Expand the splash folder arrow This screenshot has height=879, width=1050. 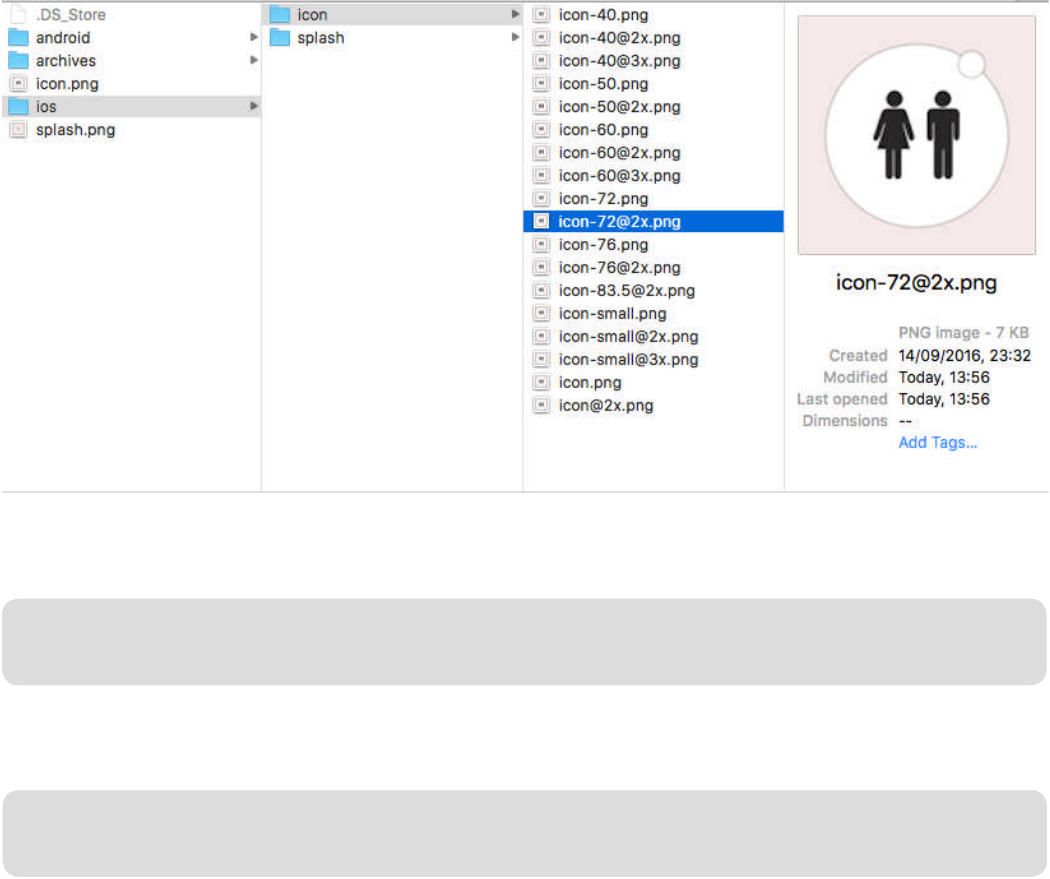(515, 37)
